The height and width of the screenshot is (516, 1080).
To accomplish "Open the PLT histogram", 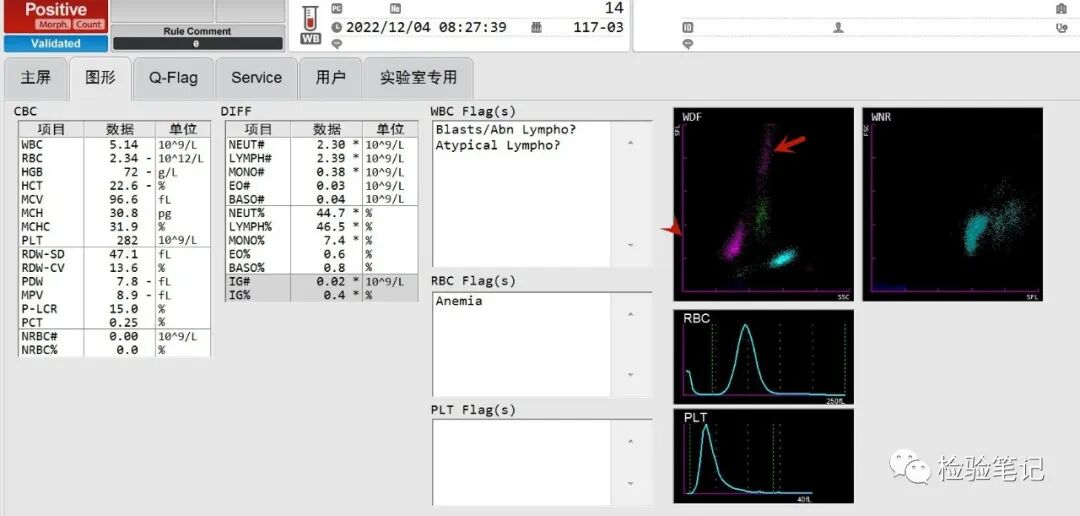I will tap(763, 456).
